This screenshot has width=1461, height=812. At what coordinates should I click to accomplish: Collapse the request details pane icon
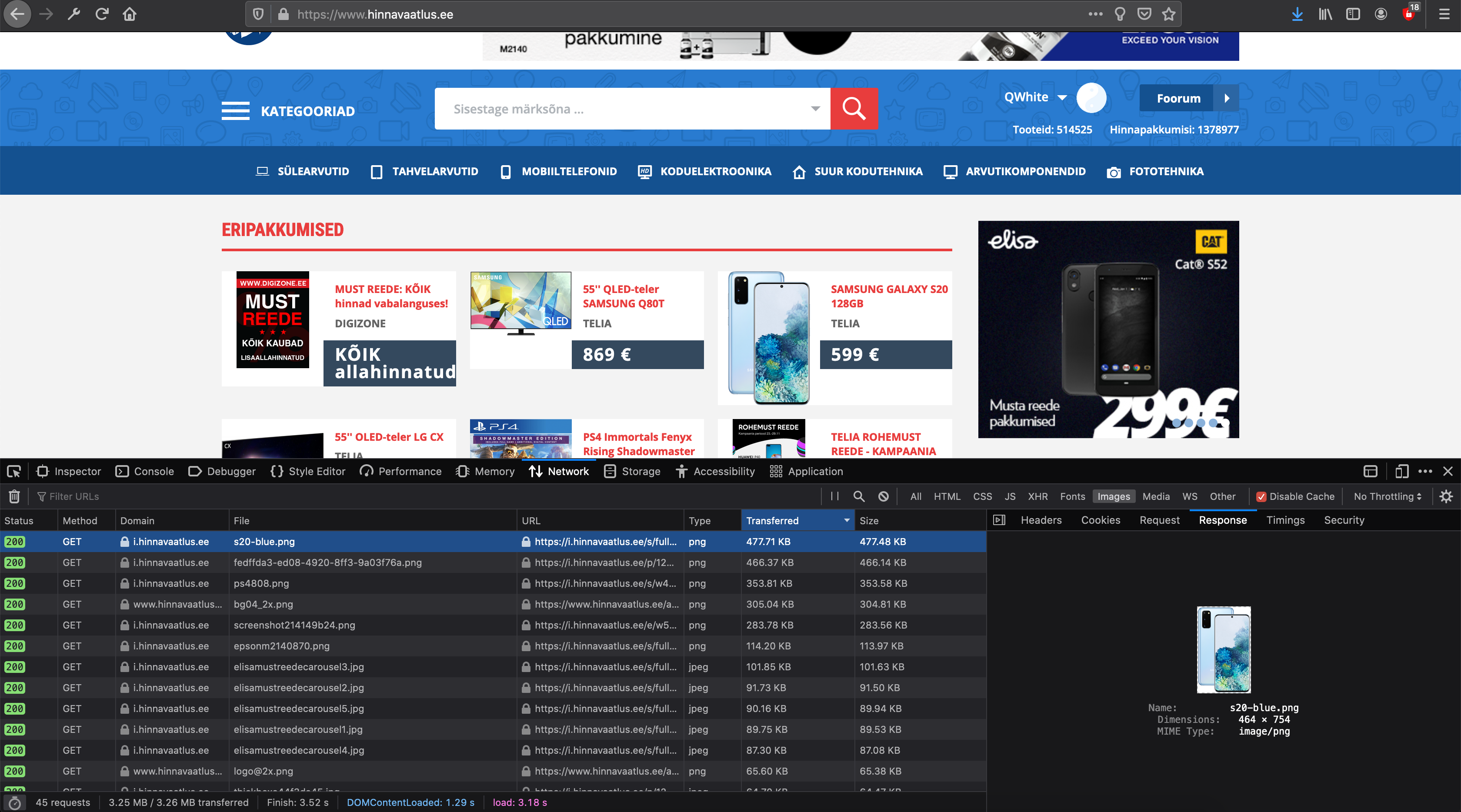[999, 520]
